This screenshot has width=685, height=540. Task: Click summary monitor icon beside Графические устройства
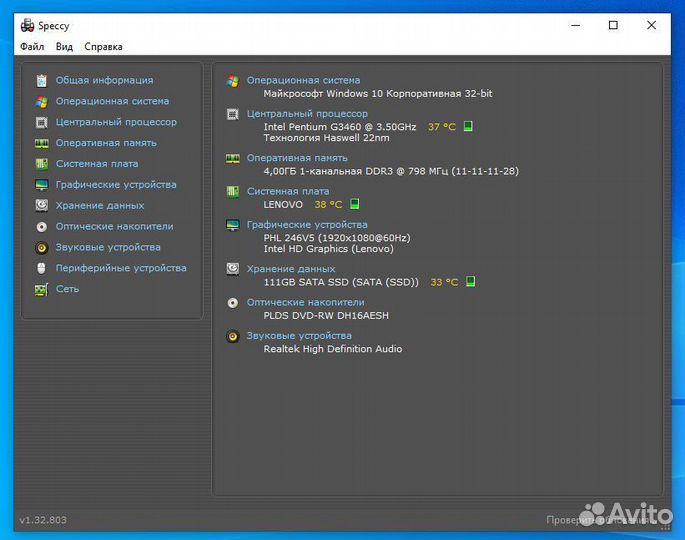[233, 225]
